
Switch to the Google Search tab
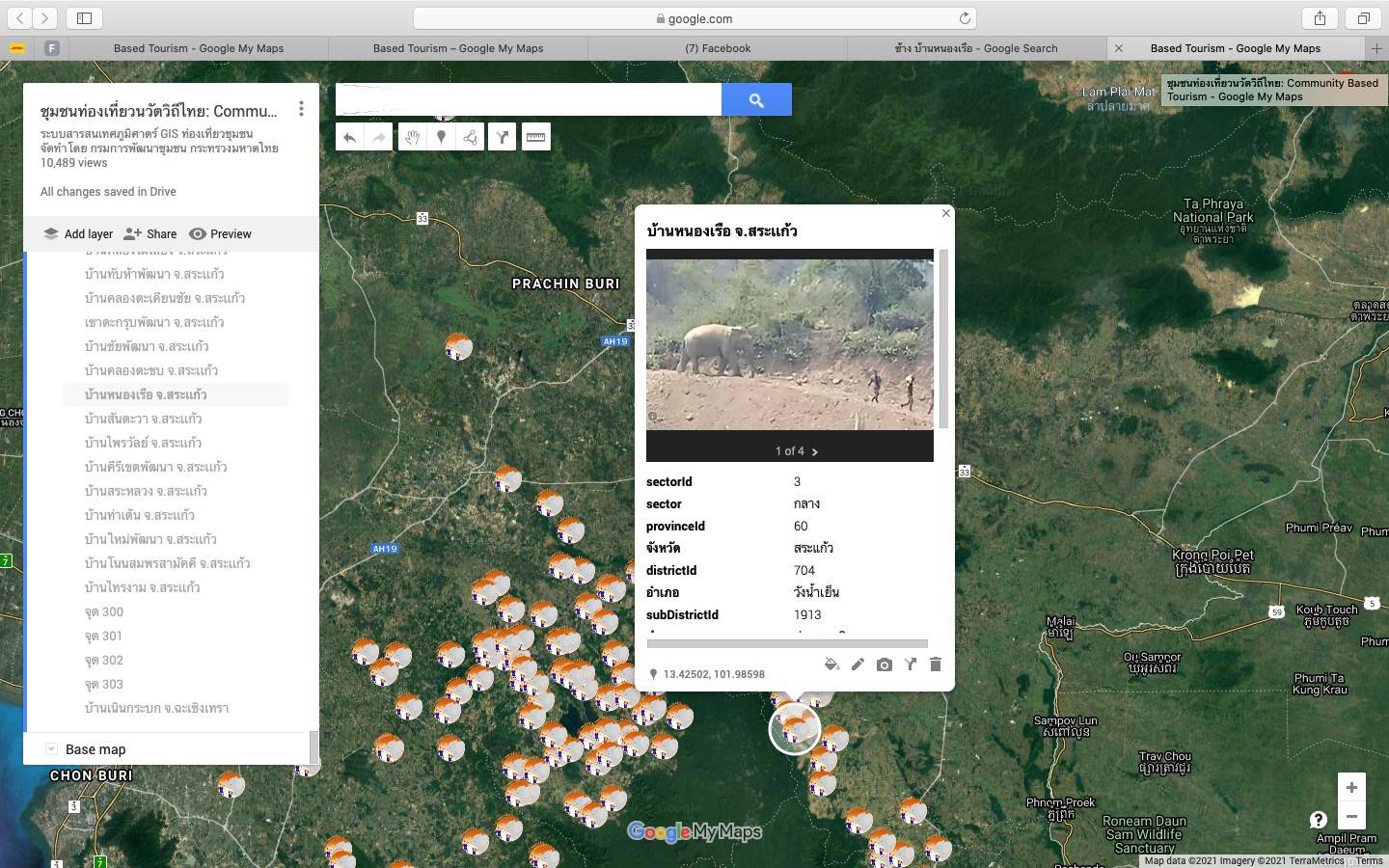(976, 48)
